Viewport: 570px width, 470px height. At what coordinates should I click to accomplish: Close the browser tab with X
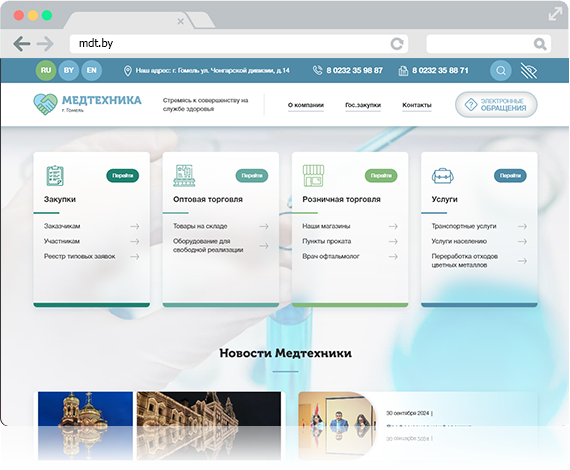click(x=180, y=21)
